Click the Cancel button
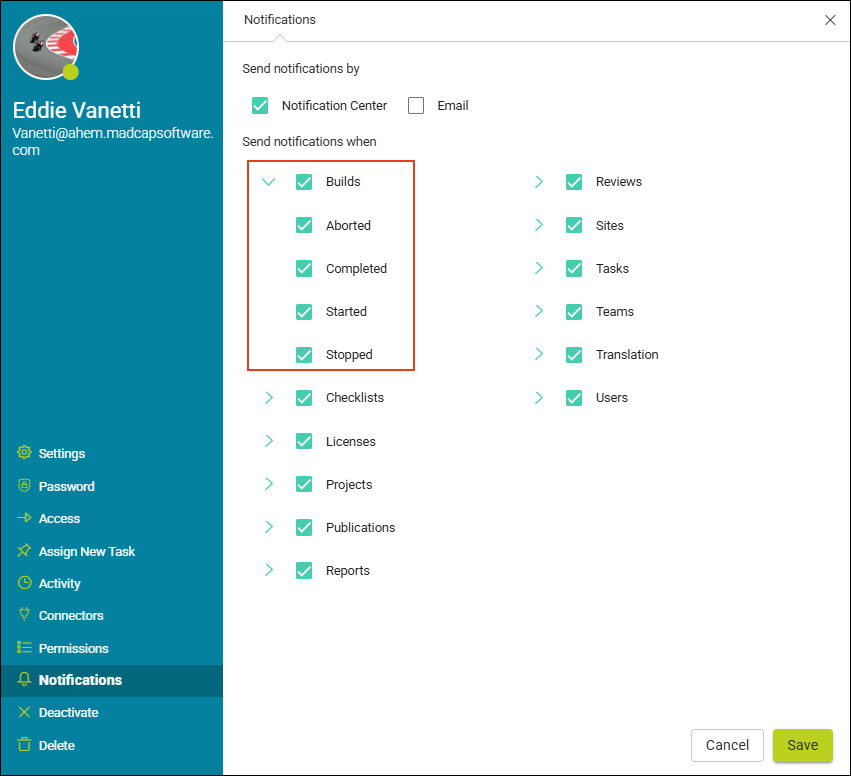 (x=727, y=745)
